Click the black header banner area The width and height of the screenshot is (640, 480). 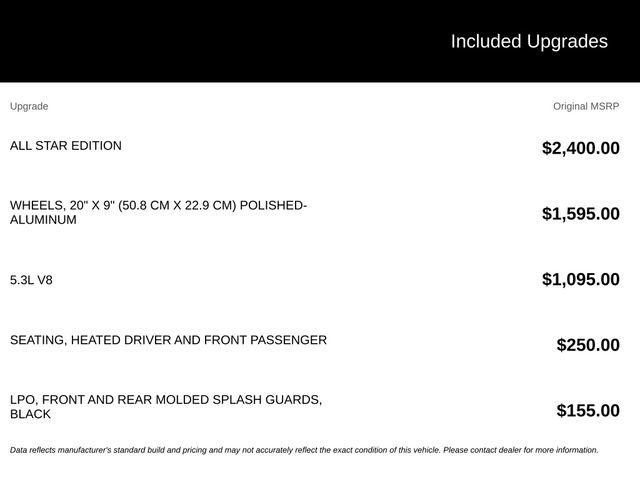pos(320,41)
